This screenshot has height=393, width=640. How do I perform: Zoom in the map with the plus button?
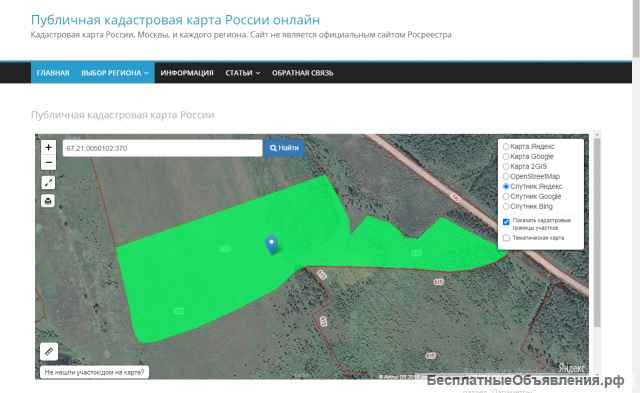(49, 147)
